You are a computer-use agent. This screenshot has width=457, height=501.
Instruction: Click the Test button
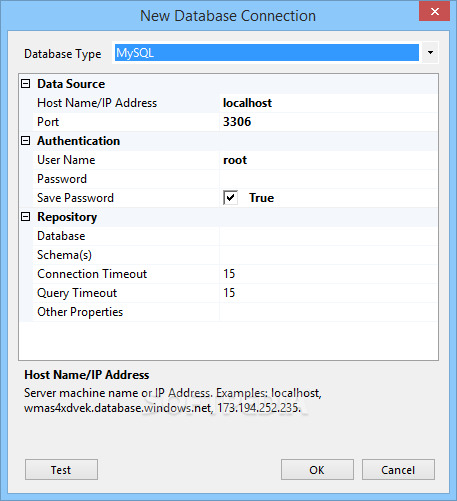pos(61,470)
